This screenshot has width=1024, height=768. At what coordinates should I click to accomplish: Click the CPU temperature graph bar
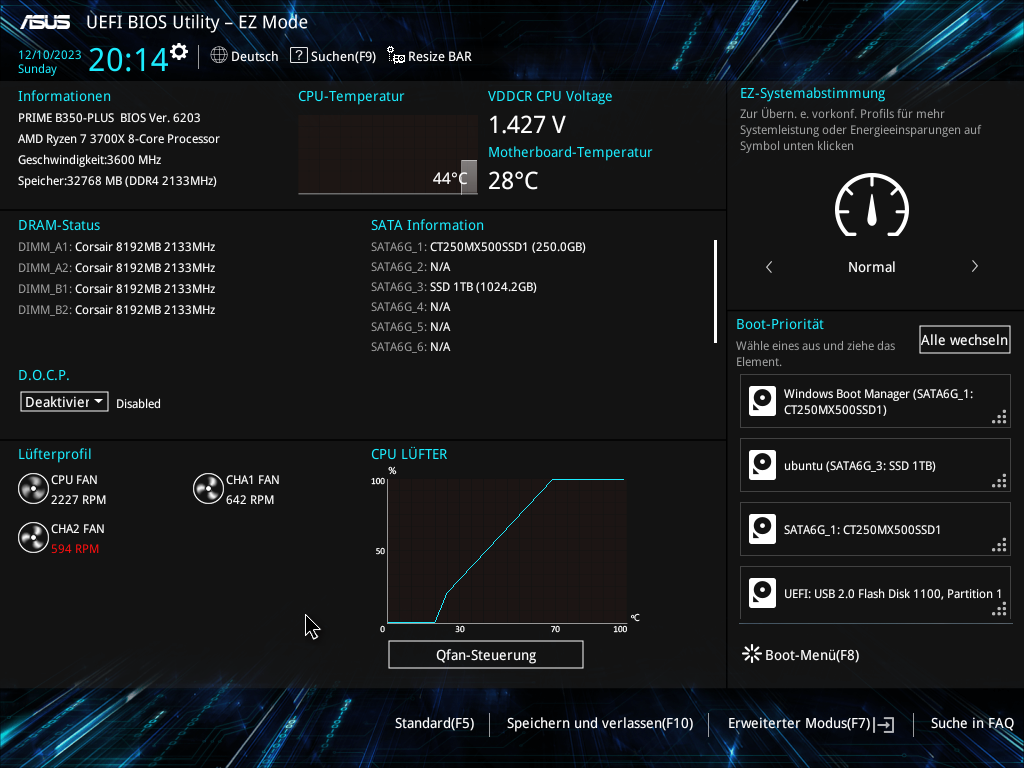(x=469, y=176)
